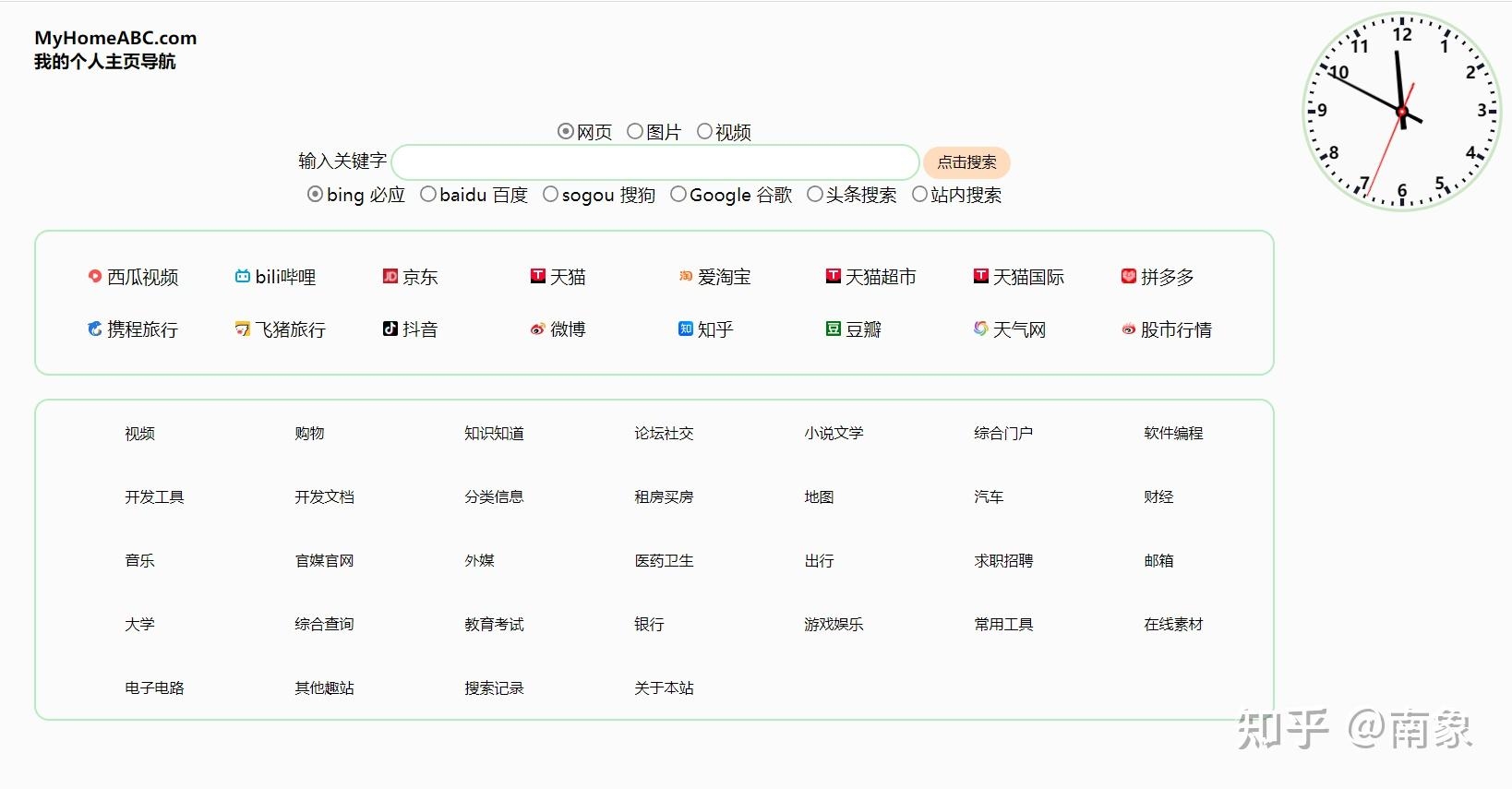Open the 知识知道 category

pos(494,433)
